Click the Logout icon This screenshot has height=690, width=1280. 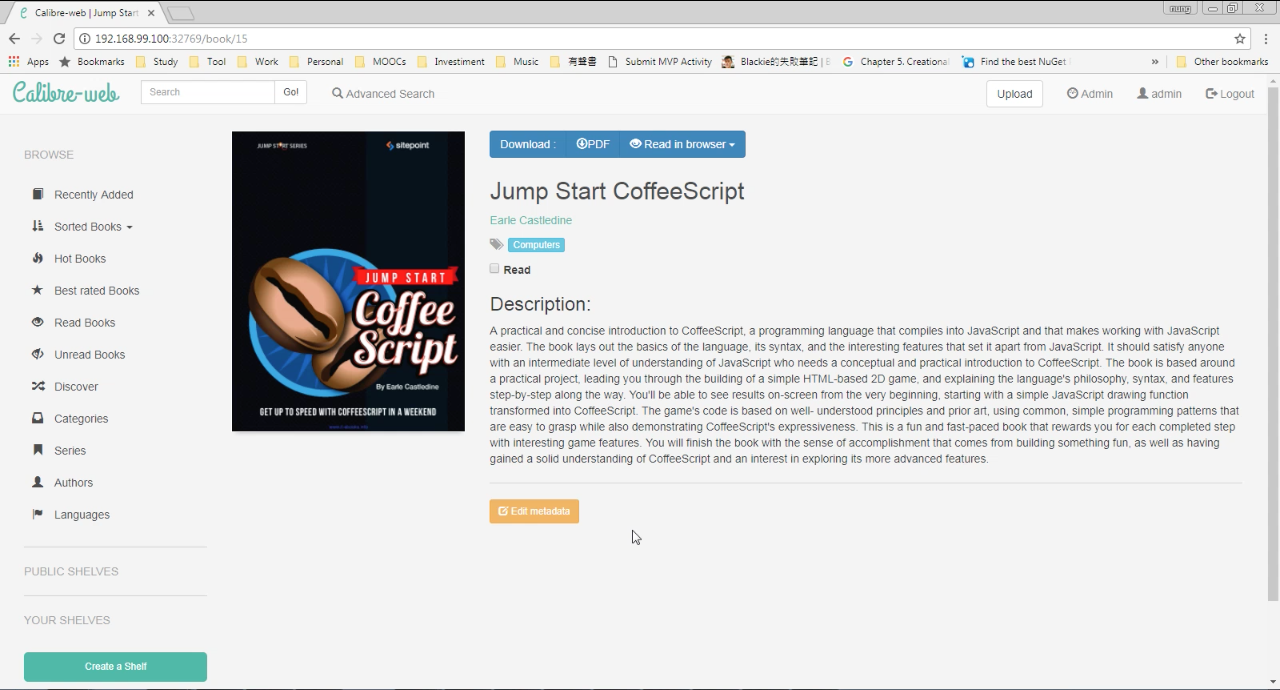(x=1211, y=93)
